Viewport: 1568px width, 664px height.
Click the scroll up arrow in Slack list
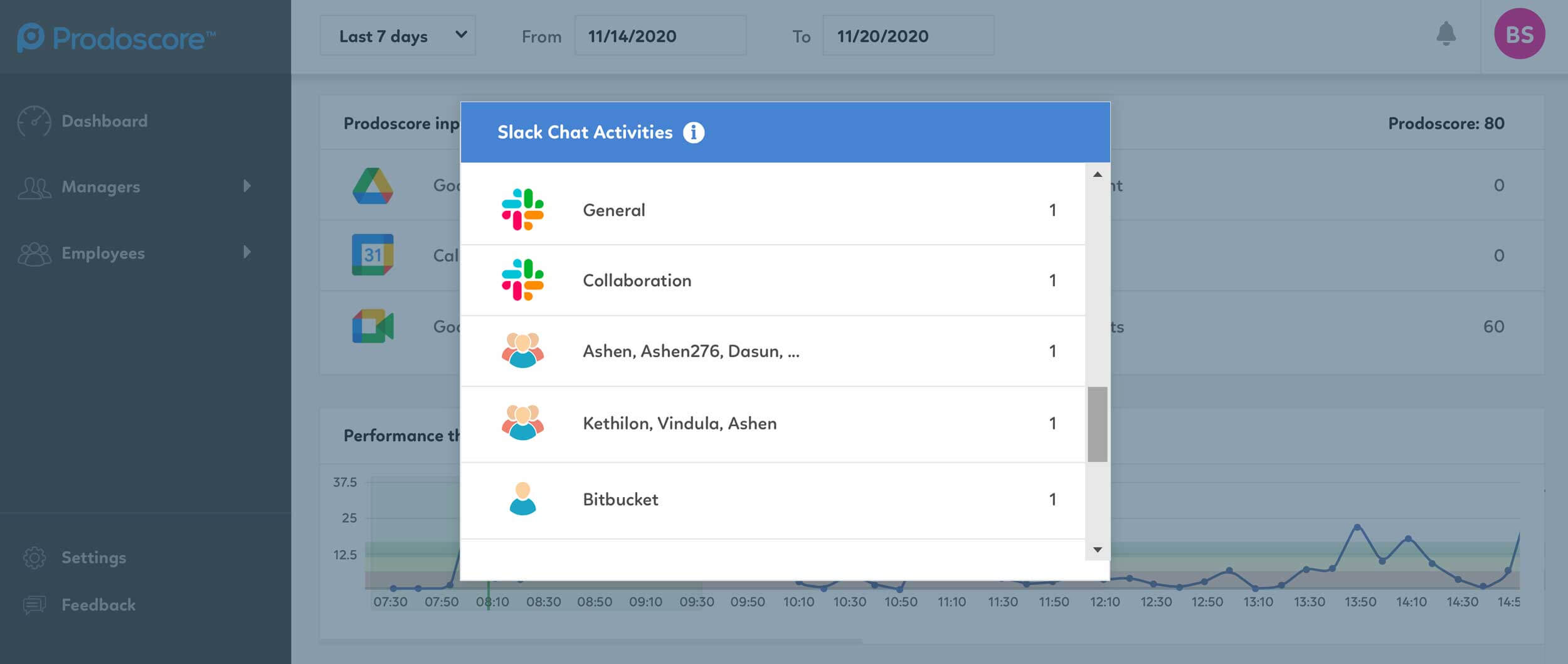pos(1097,174)
